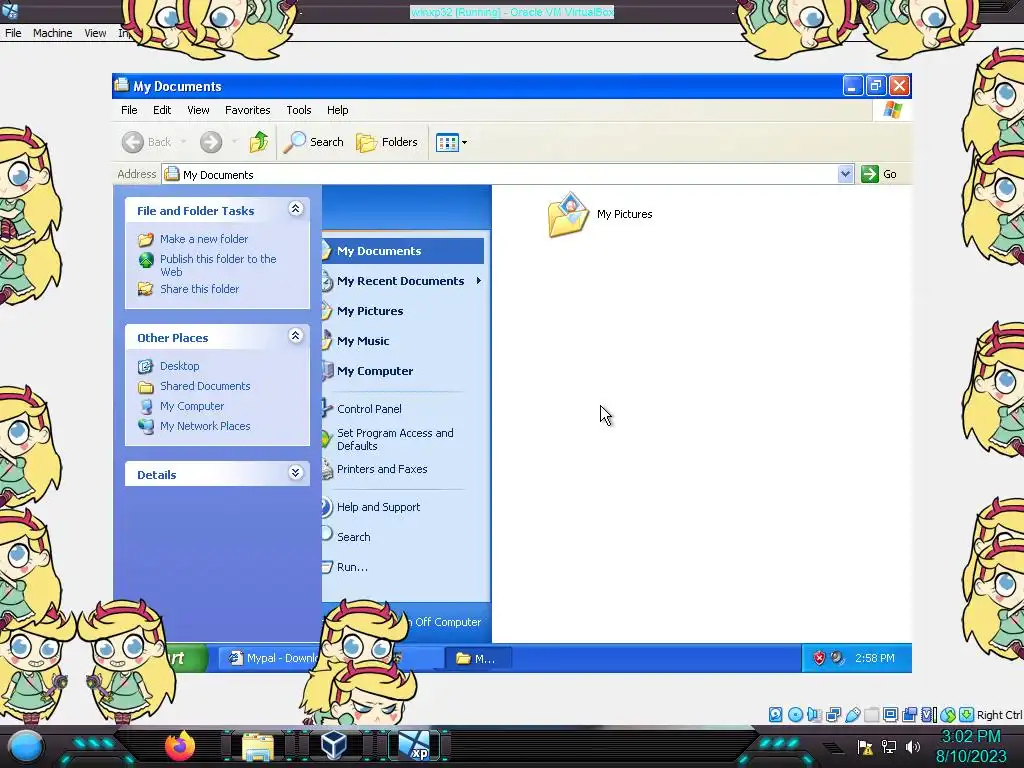The height and width of the screenshot is (768, 1024).
Task: Open Shared Documents from Other Places
Action: click(x=205, y=386)
